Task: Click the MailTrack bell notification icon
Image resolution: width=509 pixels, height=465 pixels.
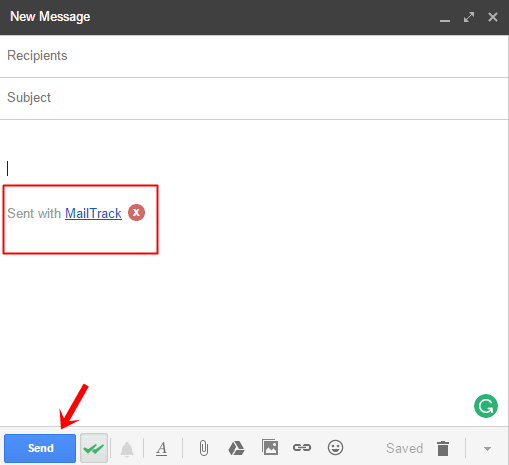Action: [127, 449]
